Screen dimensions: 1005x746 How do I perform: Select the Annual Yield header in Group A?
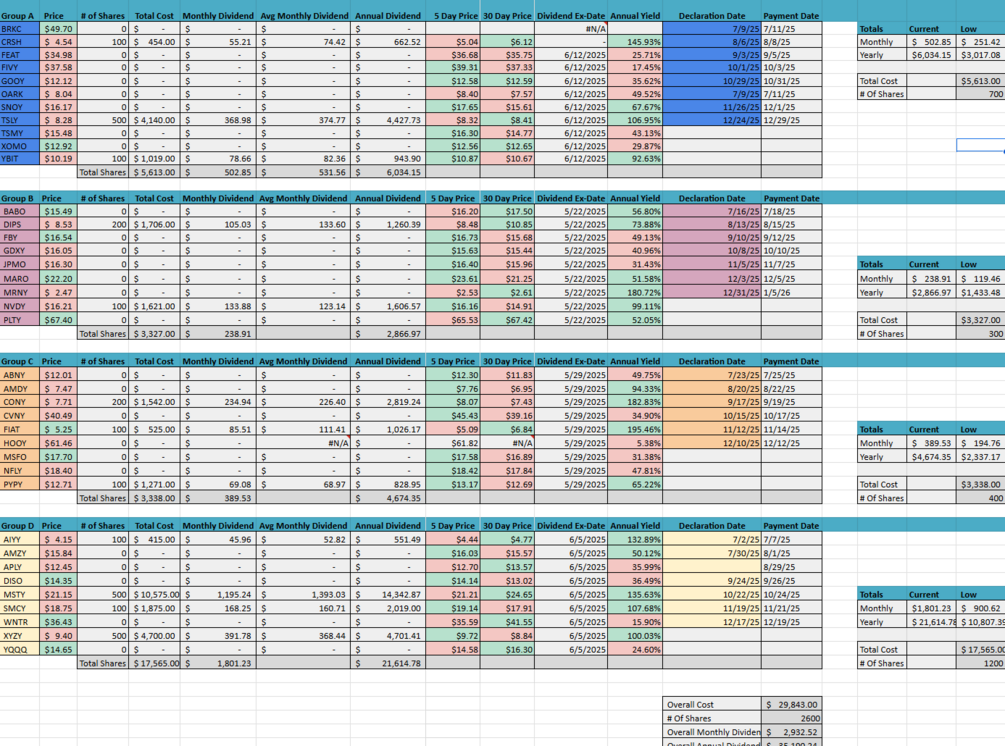[635, 15]
